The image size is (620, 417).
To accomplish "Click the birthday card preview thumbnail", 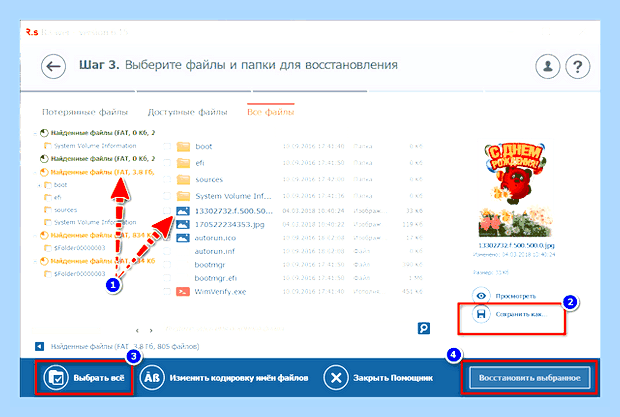I will click(x=515, y=190).
